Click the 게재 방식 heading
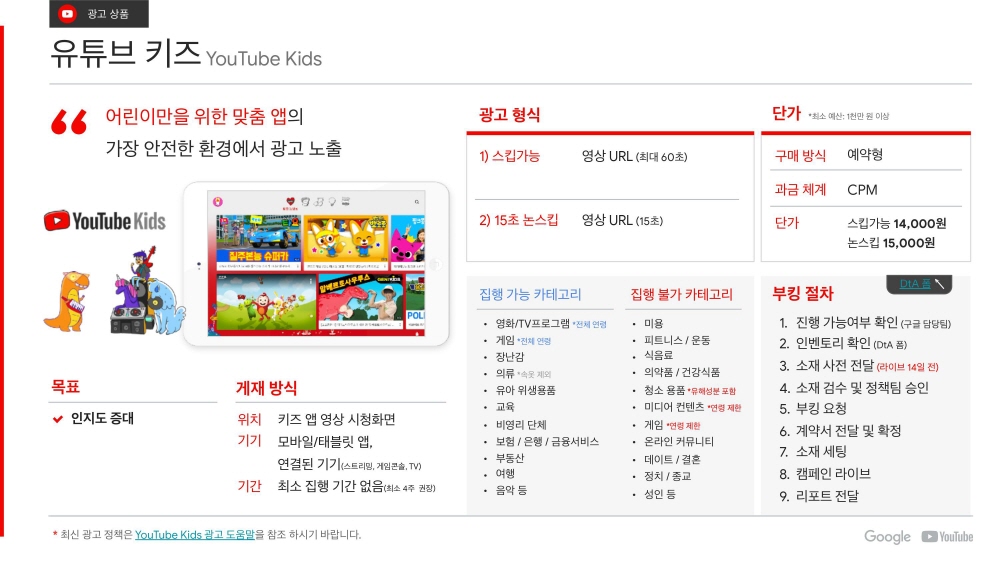 click(x=266, y=388)
